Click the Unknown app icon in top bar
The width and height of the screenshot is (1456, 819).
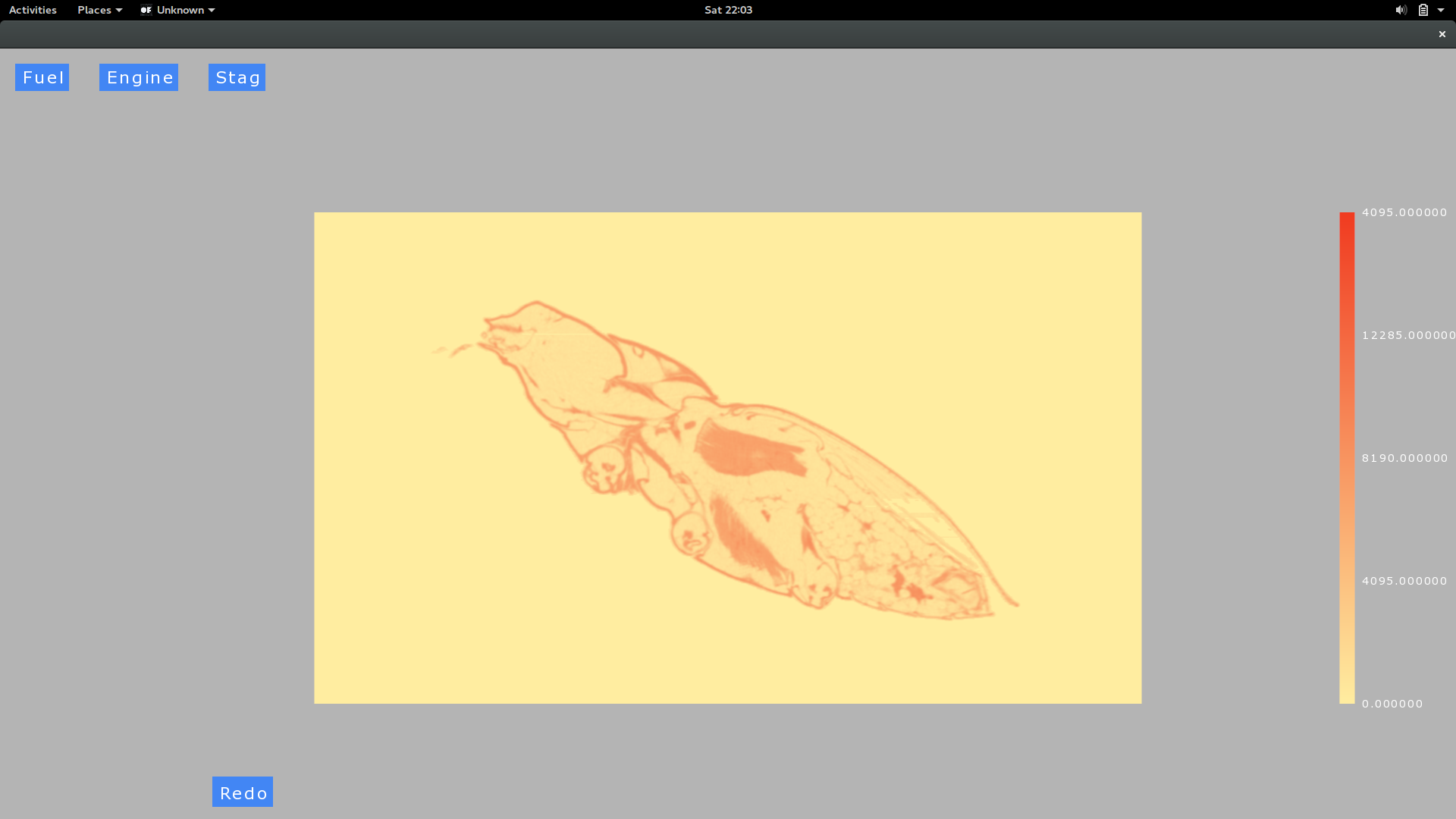pyautogui.click(x=146, y=10)
